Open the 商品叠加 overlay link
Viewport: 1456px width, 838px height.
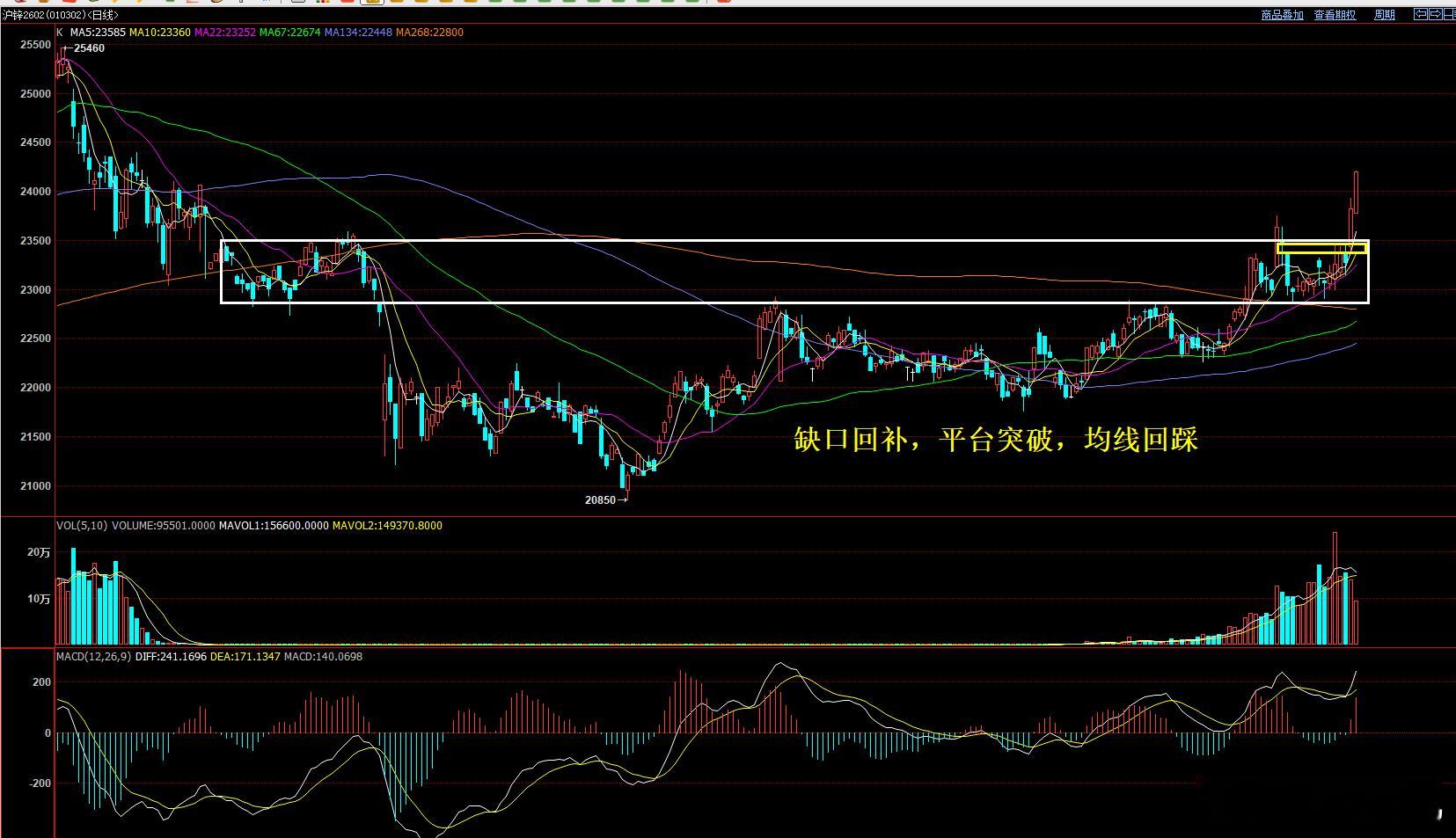coord(1282,15)
